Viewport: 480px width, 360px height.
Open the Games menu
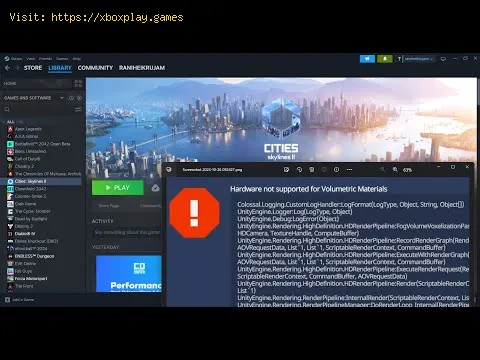click(x=62, y=59)
